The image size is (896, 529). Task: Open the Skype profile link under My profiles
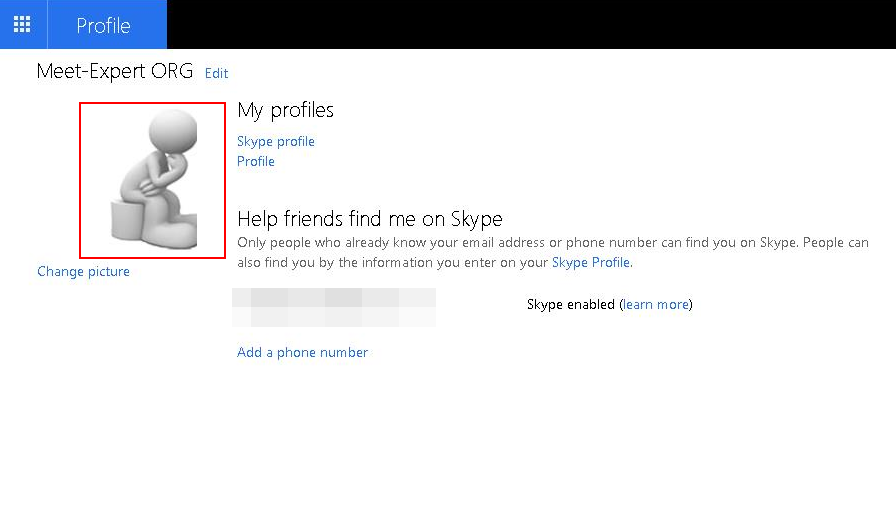[x=275, y=142]
